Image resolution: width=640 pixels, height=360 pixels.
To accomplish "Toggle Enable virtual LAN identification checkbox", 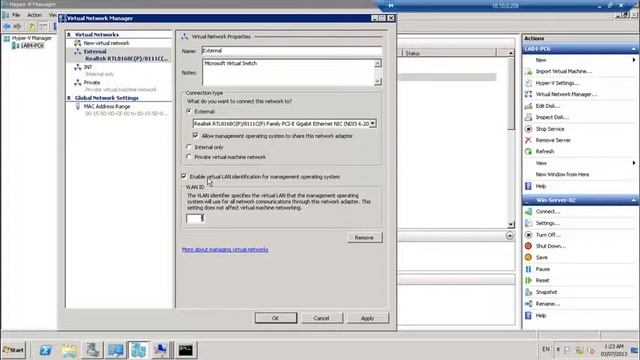I will pos(184,176).
